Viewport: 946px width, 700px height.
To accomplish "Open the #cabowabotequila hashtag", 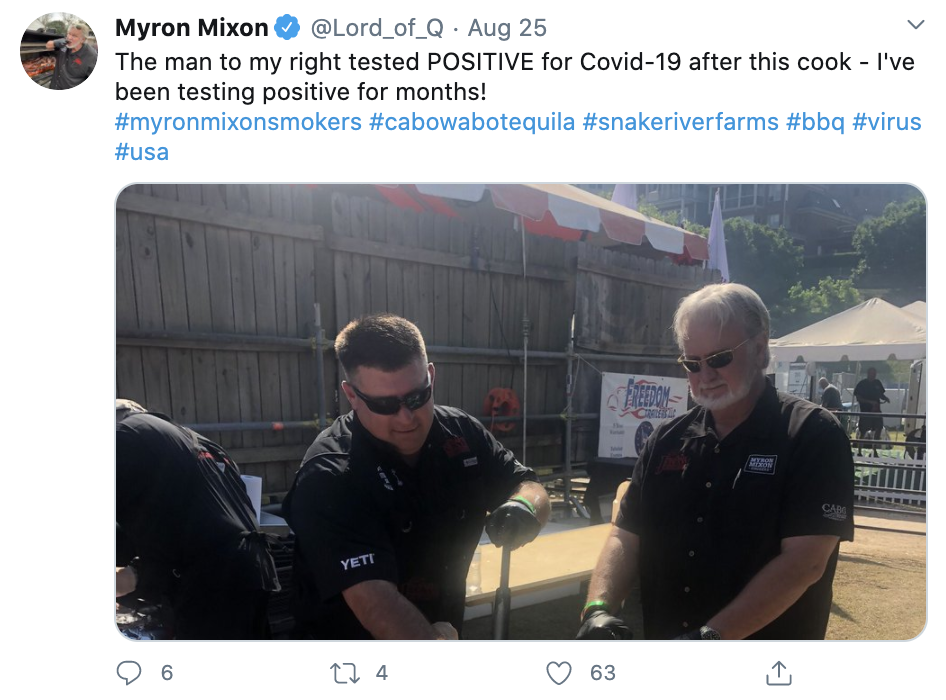I will (x=472, y=122).
